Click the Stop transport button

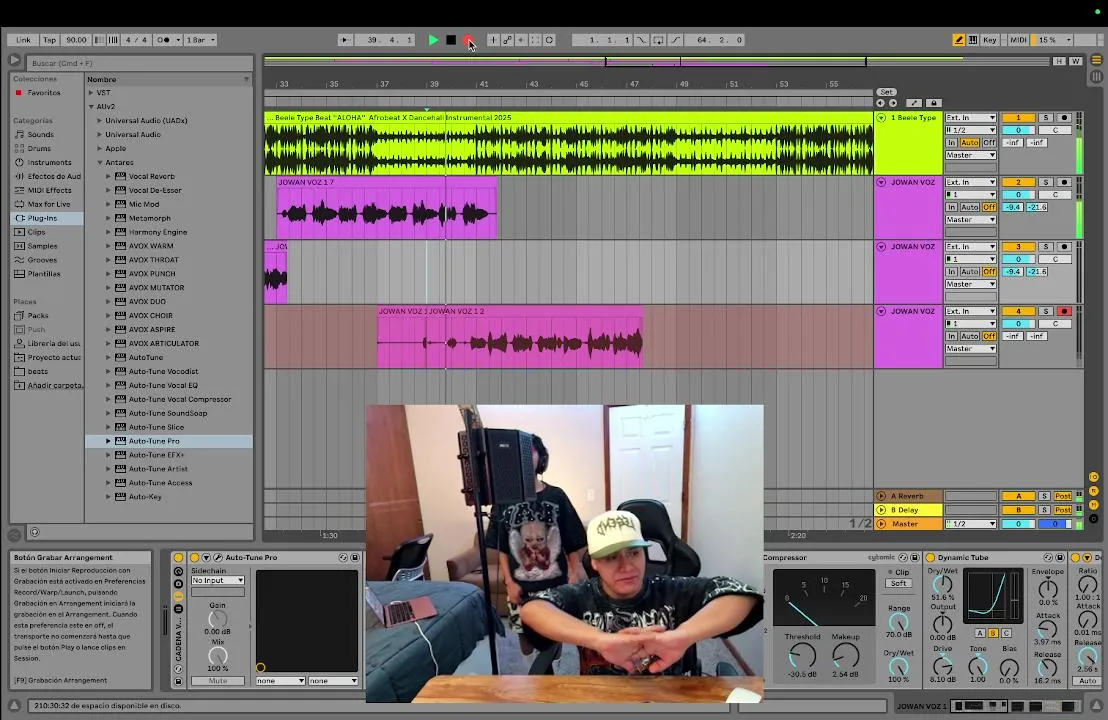tap(451, 40)
